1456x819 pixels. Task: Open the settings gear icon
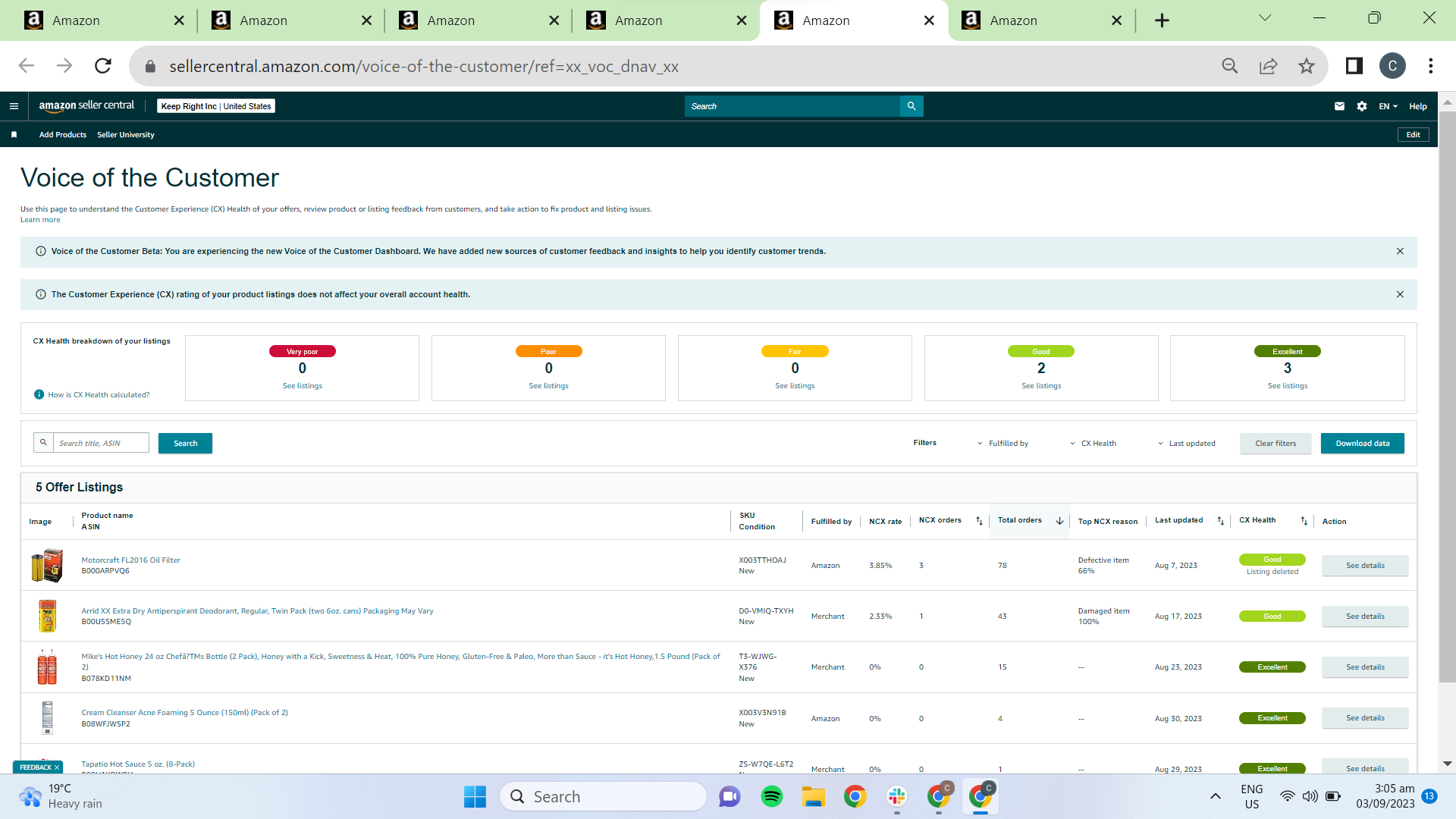tap(1362, 106)
